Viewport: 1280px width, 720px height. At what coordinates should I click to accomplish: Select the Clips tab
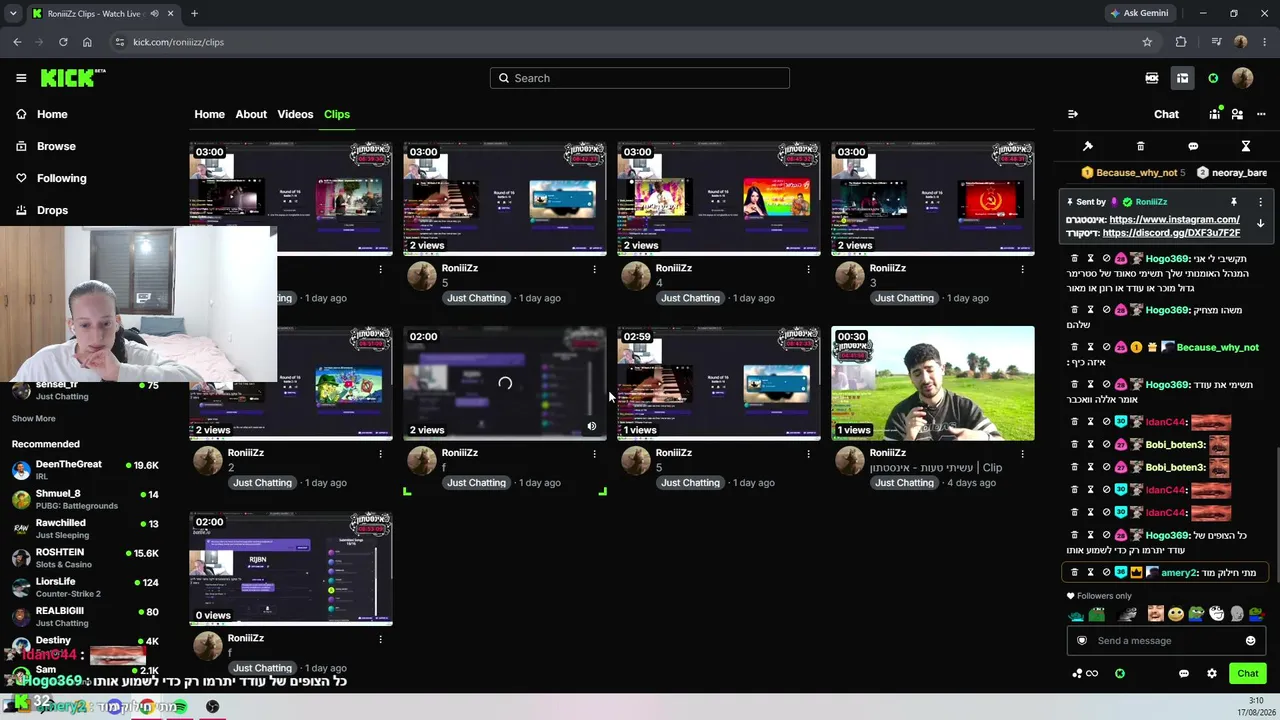coord(337,114)
